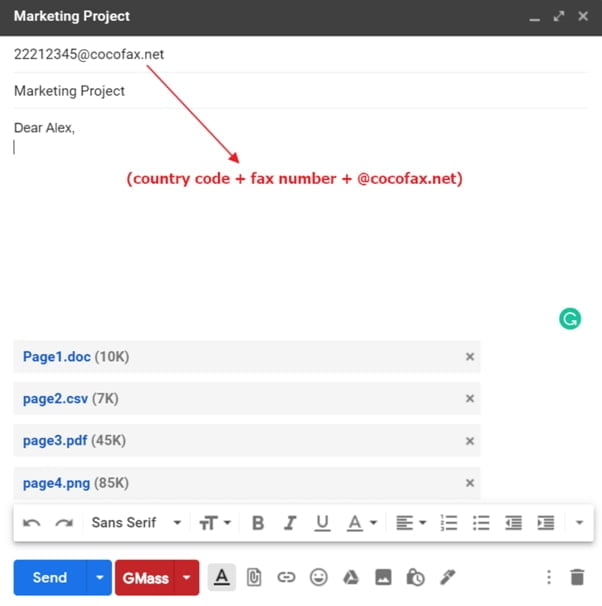This screenshot has height=606, width=602.
Task: Remove the page3.pdf attachment
Action: point(470,441)
